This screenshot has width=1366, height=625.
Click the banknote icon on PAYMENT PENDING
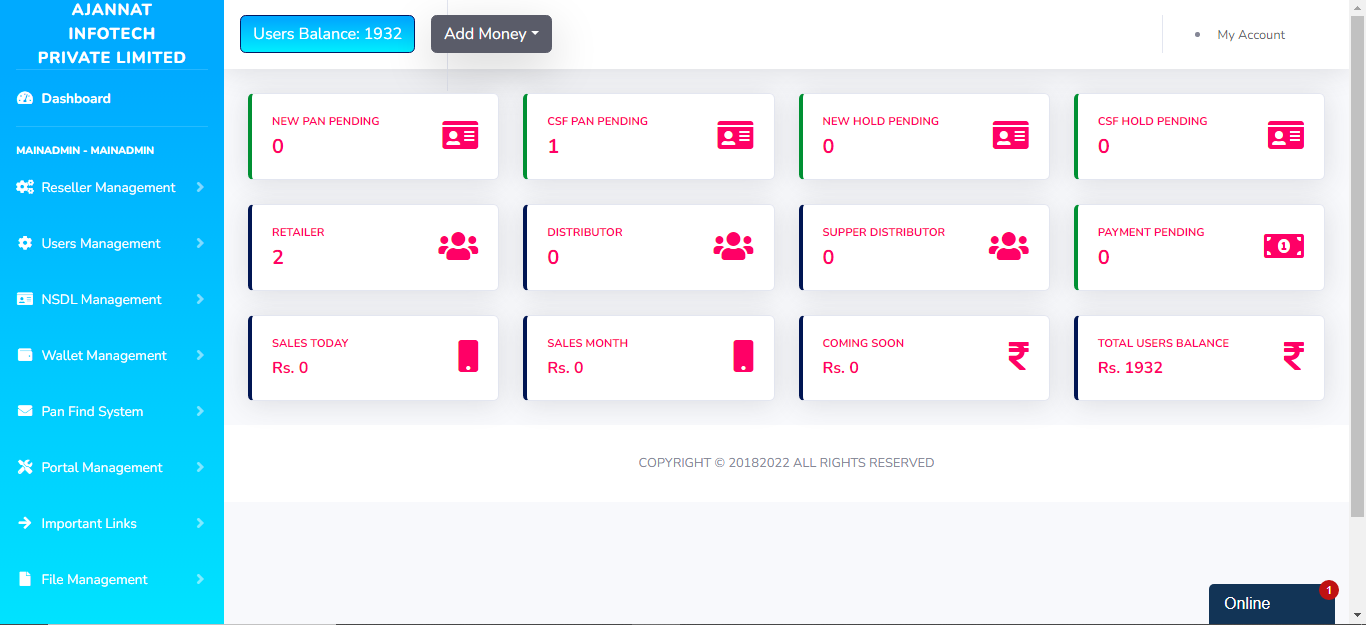pyautogui.click(x=1284, y=245)
